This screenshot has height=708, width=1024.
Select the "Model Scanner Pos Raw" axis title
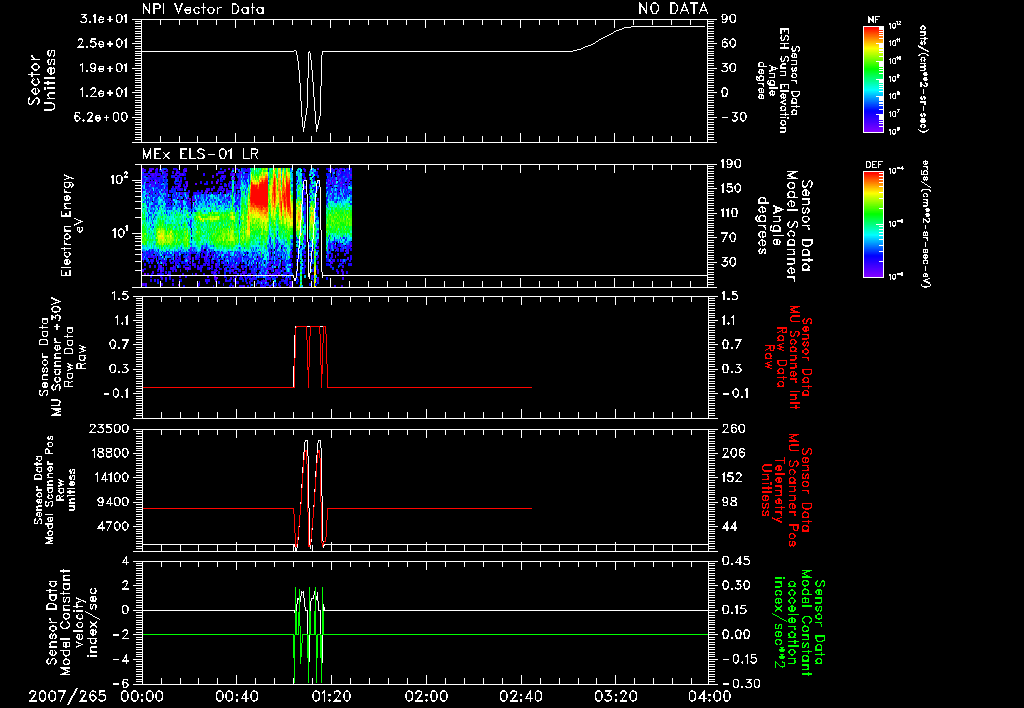(54, 490)
